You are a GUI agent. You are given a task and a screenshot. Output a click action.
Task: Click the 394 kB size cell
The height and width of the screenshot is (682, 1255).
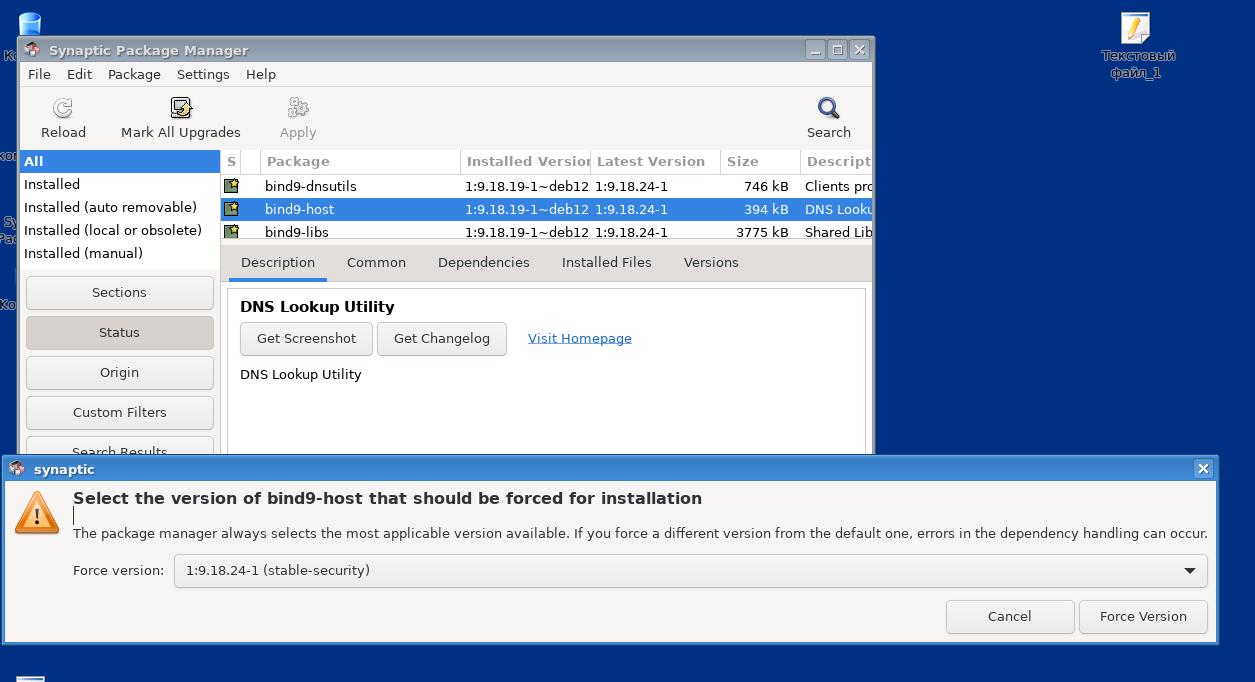pos(766,209)
